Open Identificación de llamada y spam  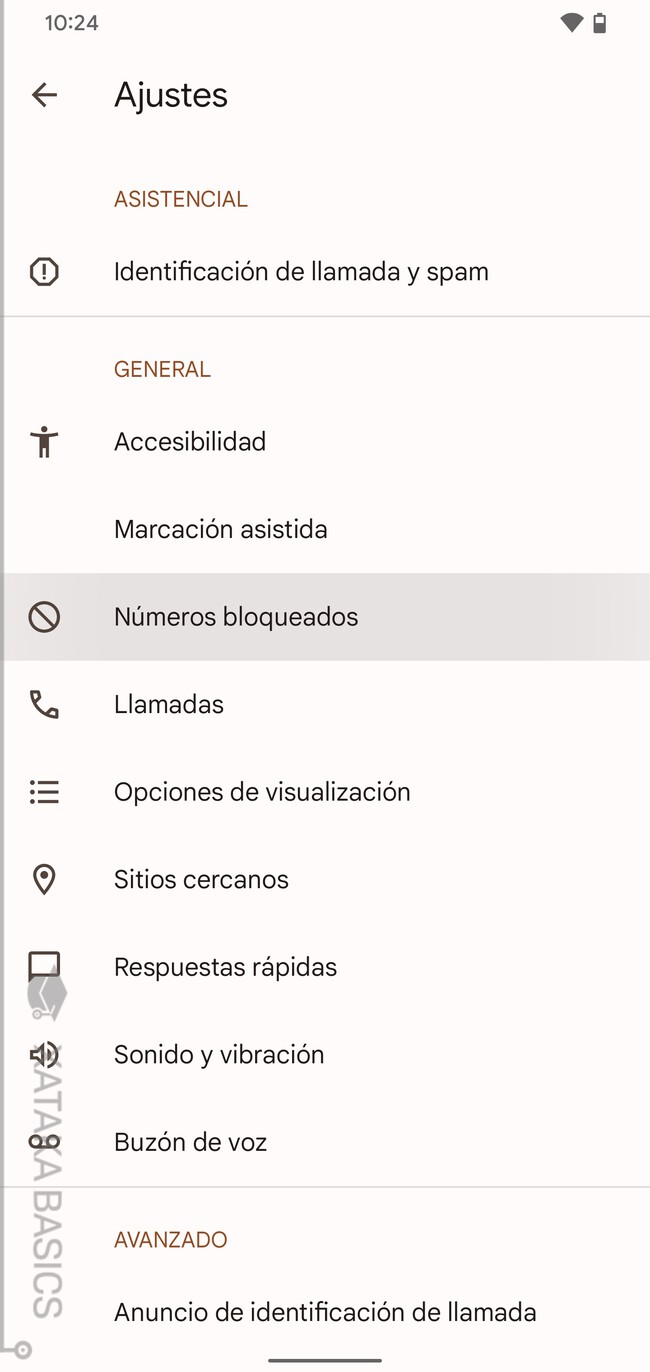coord(301,272)
